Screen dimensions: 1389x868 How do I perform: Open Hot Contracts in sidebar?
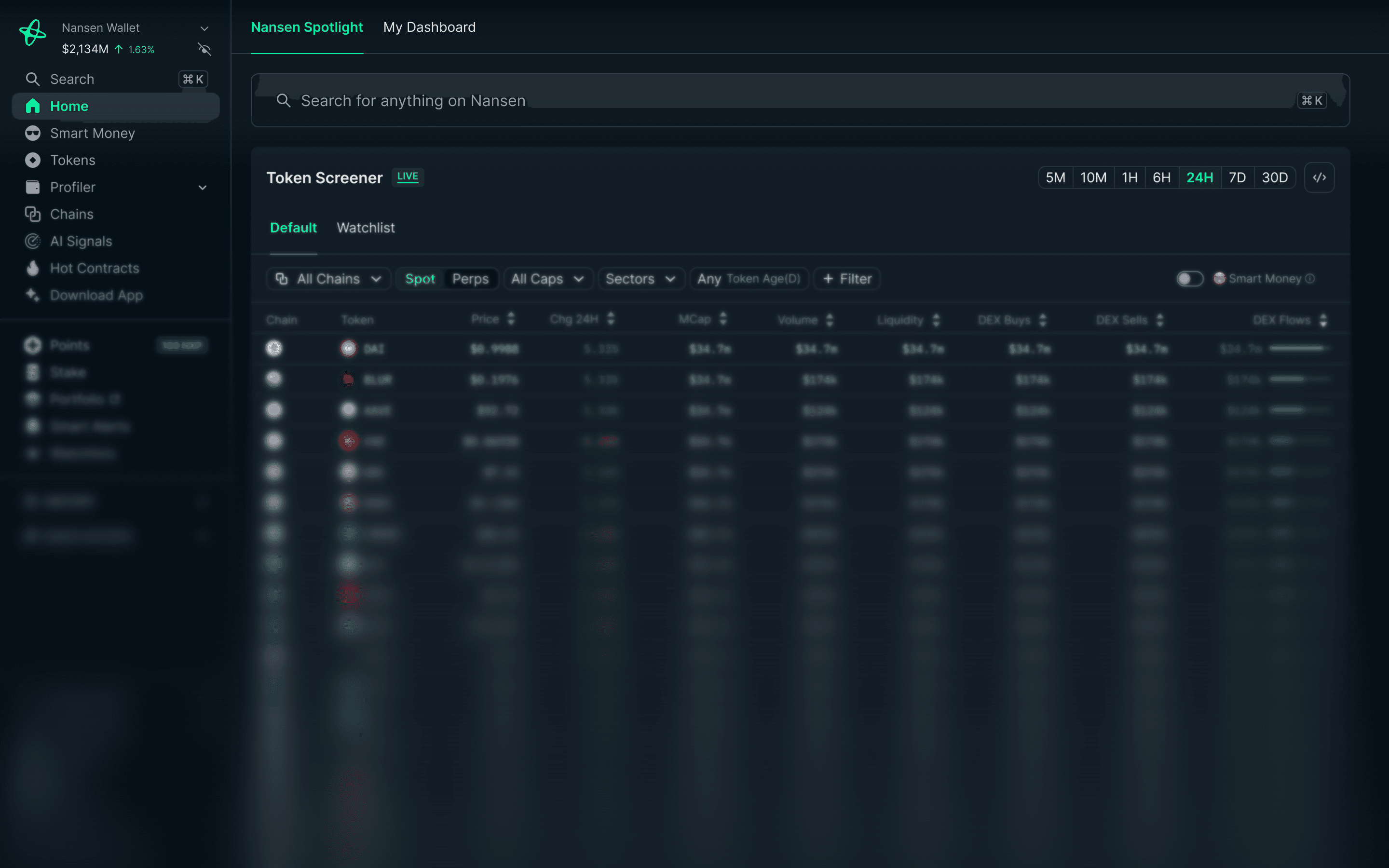pos(94,268)
